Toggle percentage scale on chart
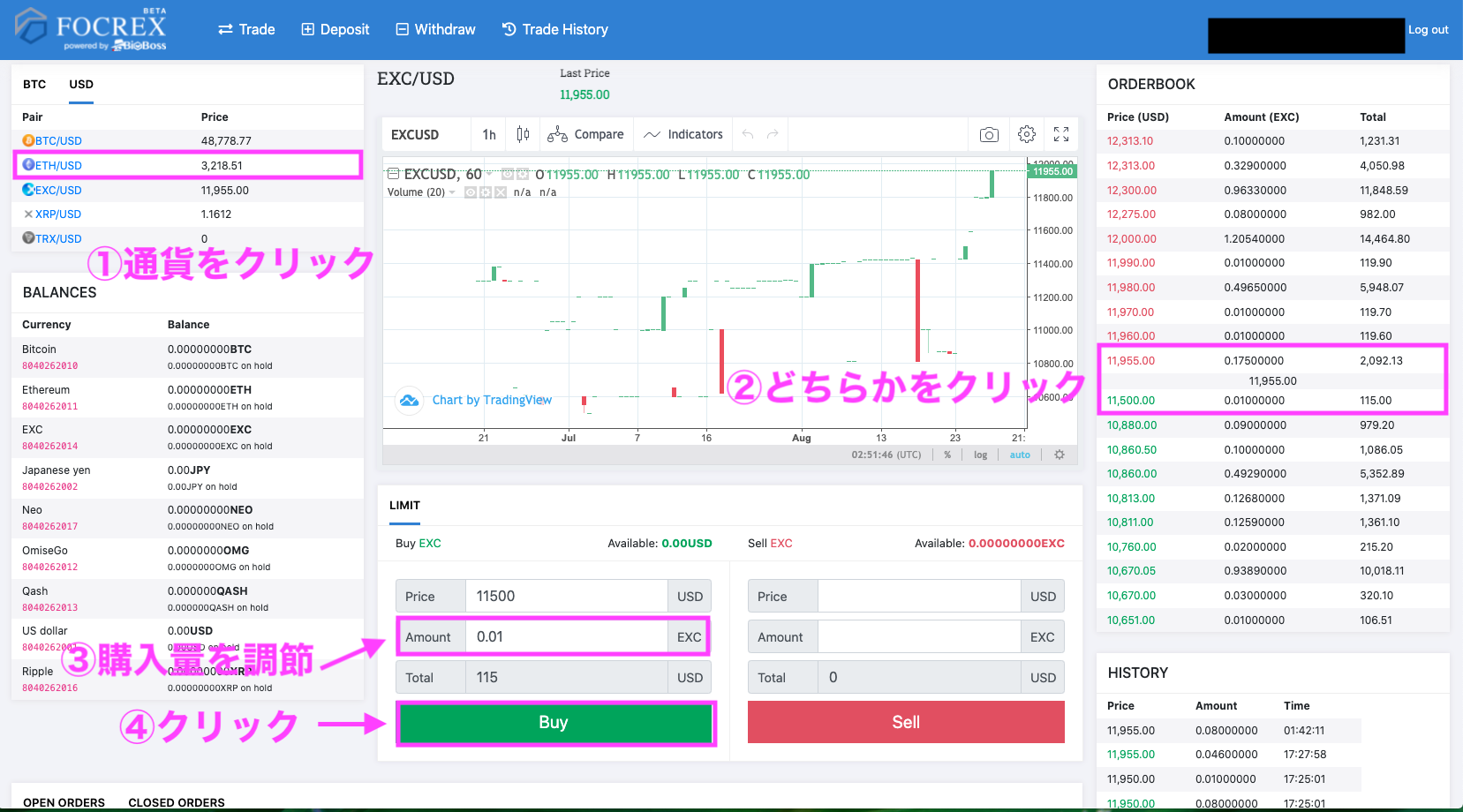Screen dimensions: 1463x812 tap(947, 455)
